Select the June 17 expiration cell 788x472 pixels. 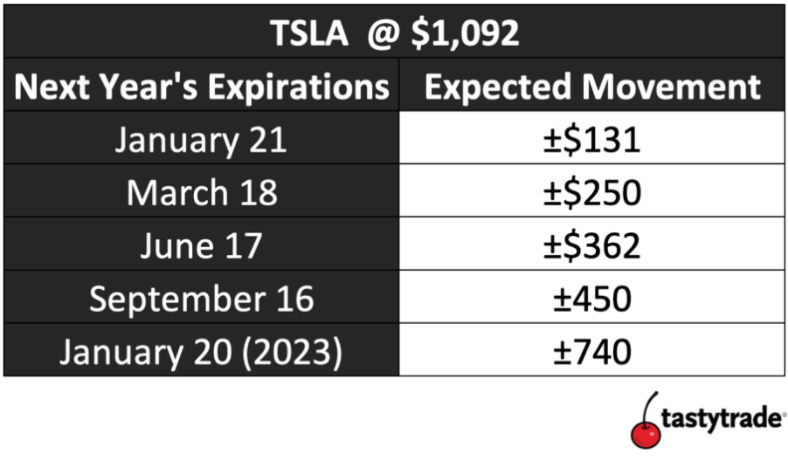pyautogui.click(x=202, y=245)
